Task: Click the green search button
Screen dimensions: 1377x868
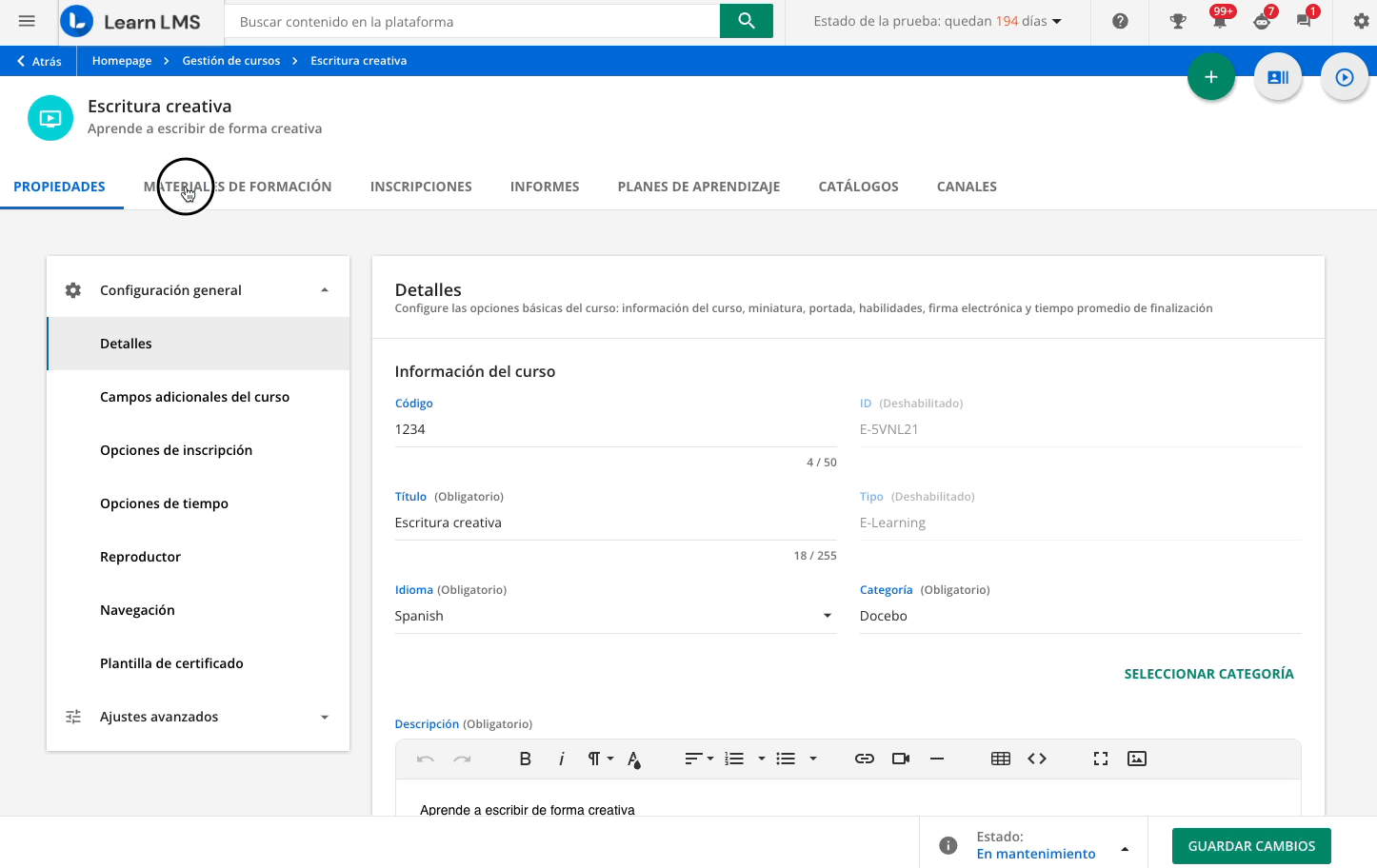Action: click(747, 21)
